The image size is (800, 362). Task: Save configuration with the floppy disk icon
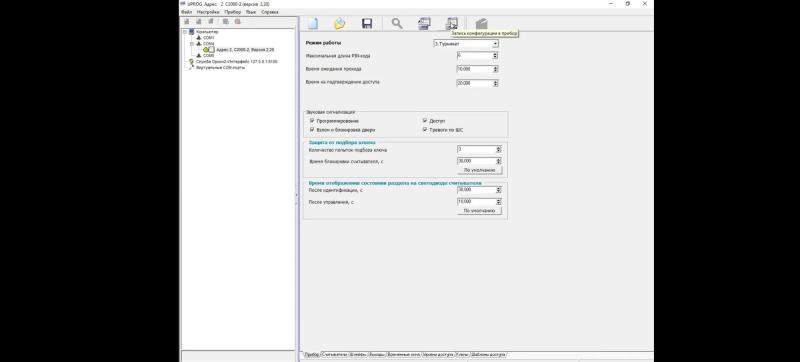[x=366, y=23]
